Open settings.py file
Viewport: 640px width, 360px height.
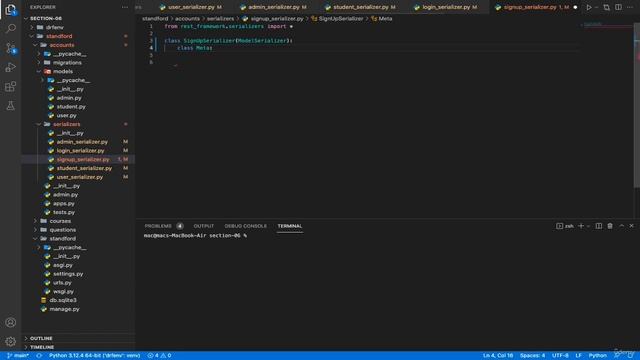tap(78, 274)
